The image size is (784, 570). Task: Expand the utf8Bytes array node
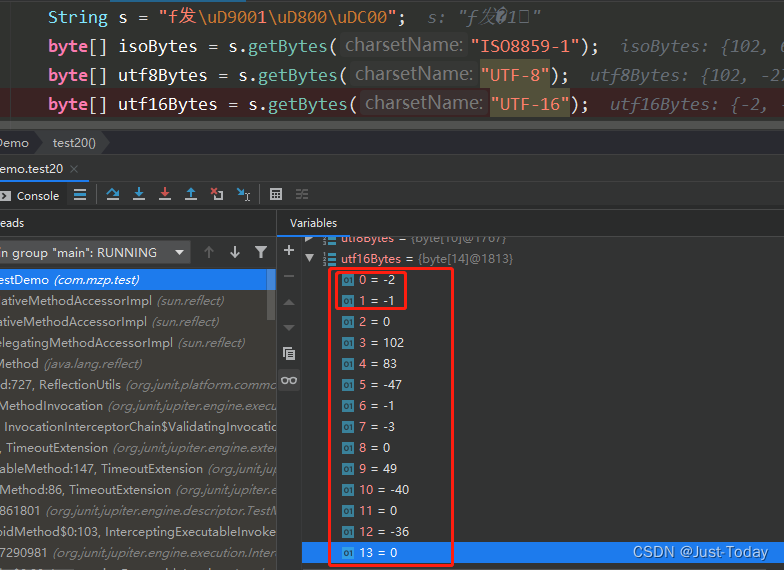(x=308, y=239)
